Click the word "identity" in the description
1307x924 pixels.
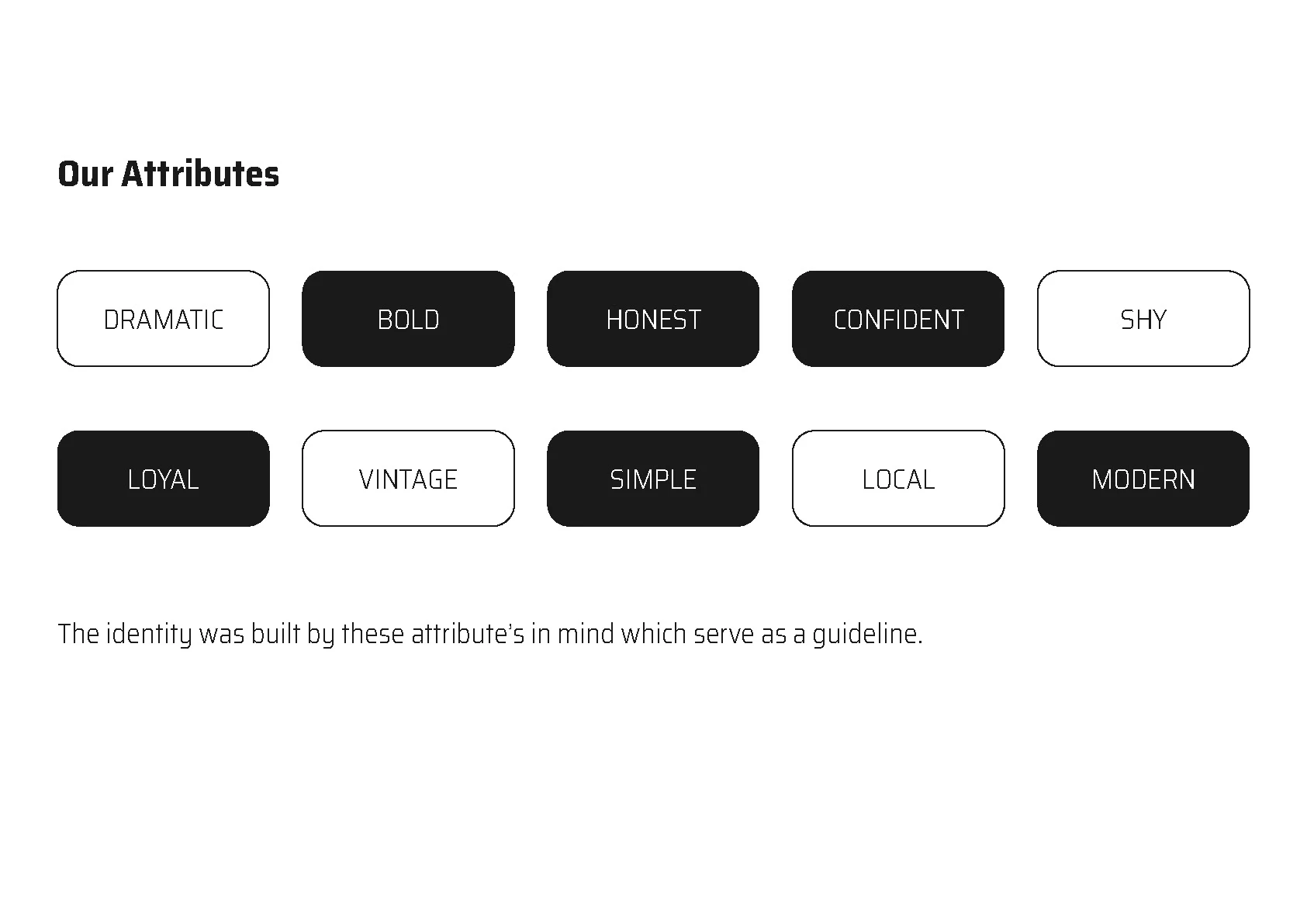pyautogui.click(x=148, y=635)
